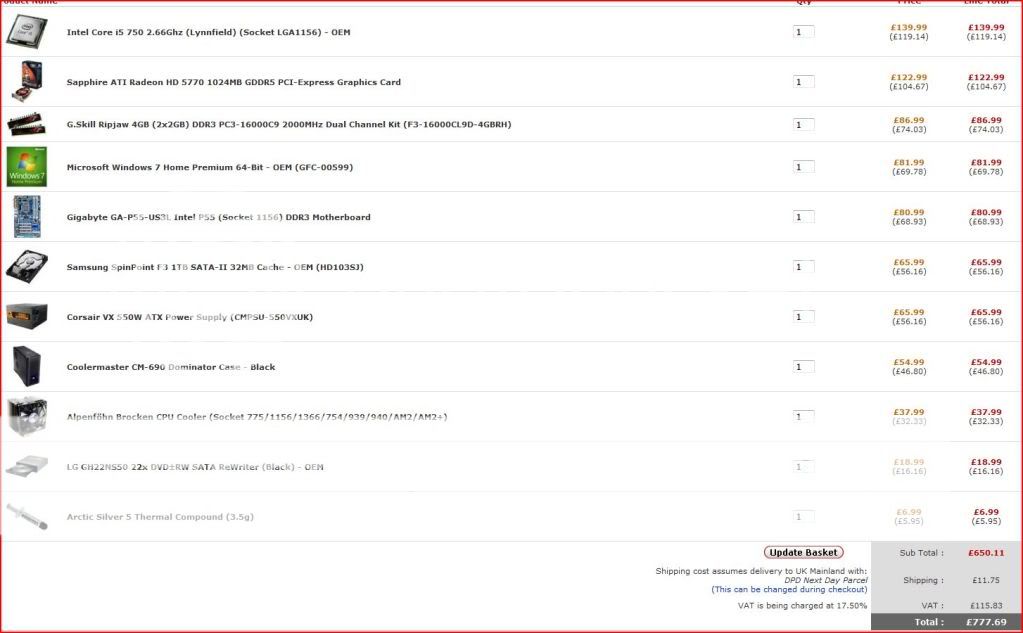Open the LG GH22NS50 DVD ReWriter link
This screenshot has width=1023, height=633.
[x=195, y=467]
